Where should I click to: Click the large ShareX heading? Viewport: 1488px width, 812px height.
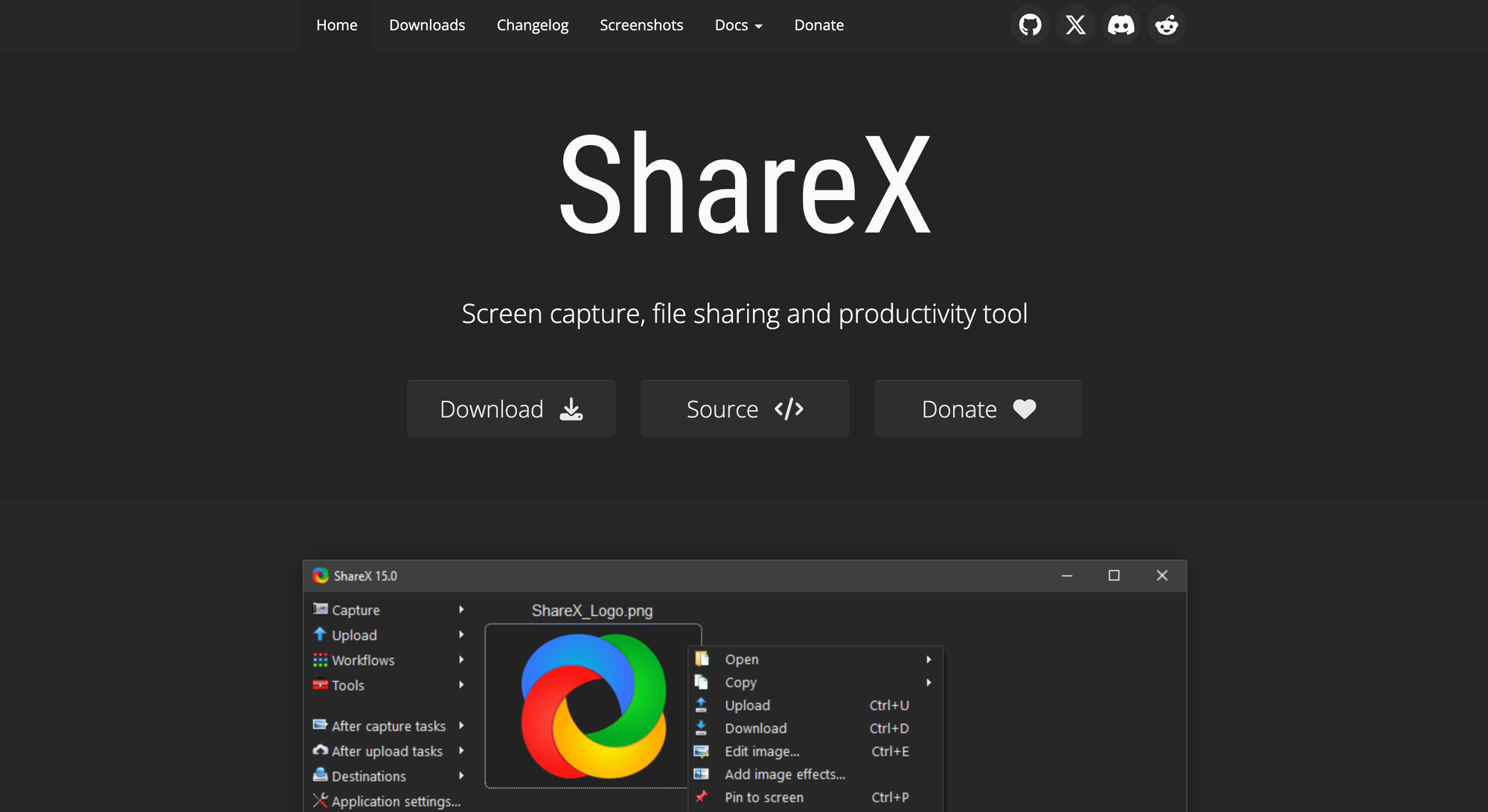[745, 184]
